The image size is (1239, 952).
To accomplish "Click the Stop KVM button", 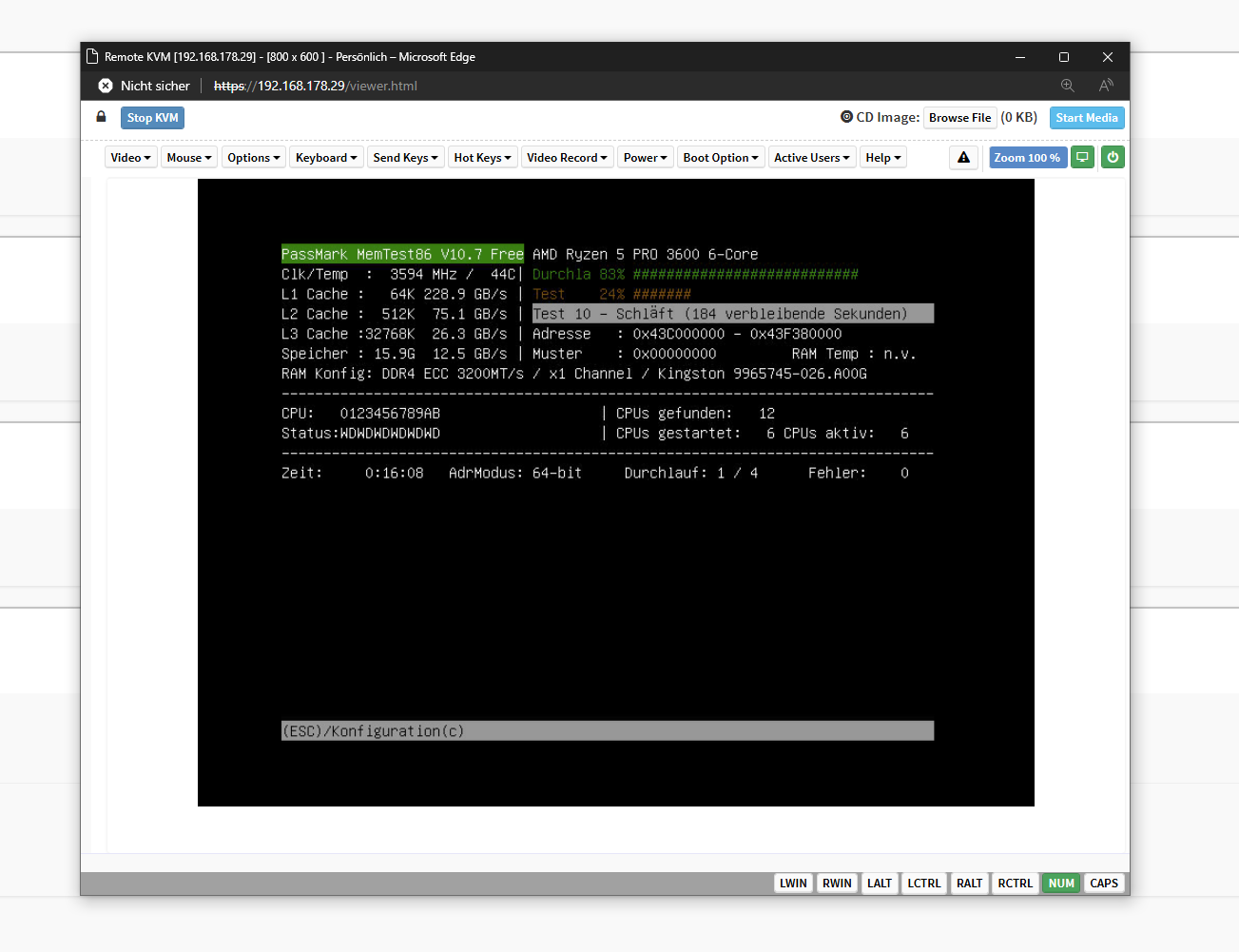I will pyautogui.click(x=152, y=118).
